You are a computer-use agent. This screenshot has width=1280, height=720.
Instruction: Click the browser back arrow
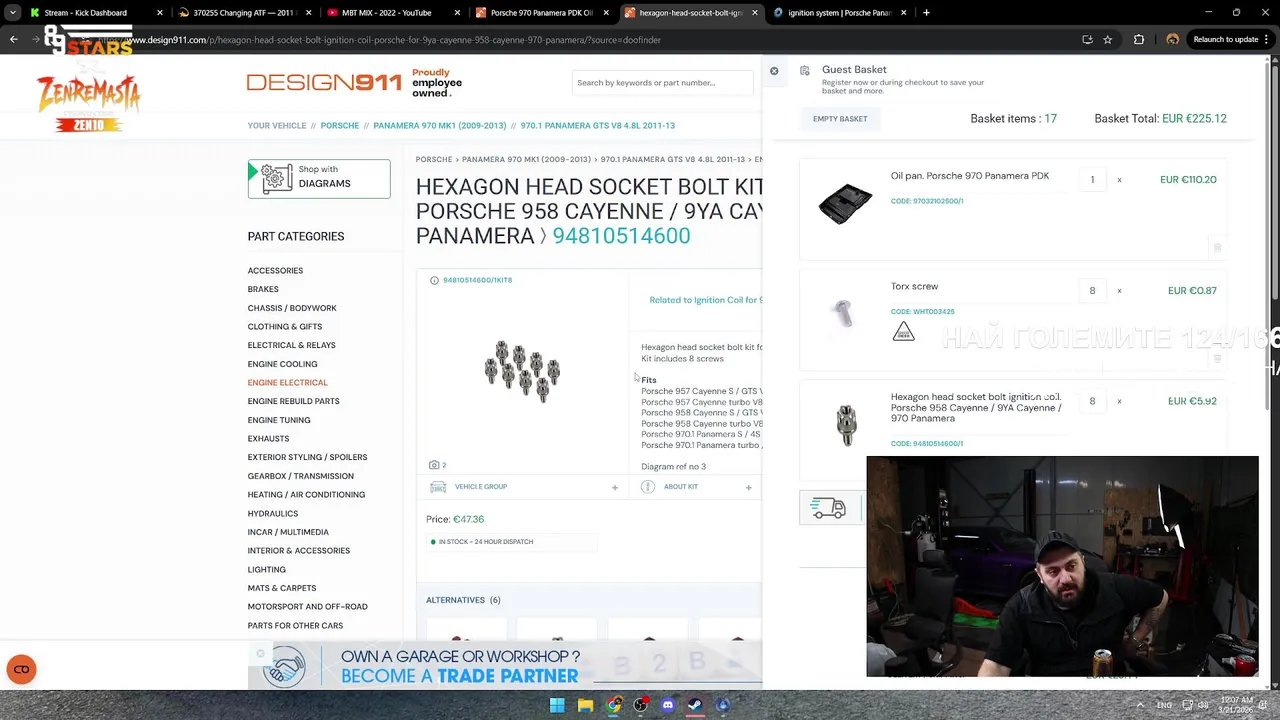(x=14, y=40)
